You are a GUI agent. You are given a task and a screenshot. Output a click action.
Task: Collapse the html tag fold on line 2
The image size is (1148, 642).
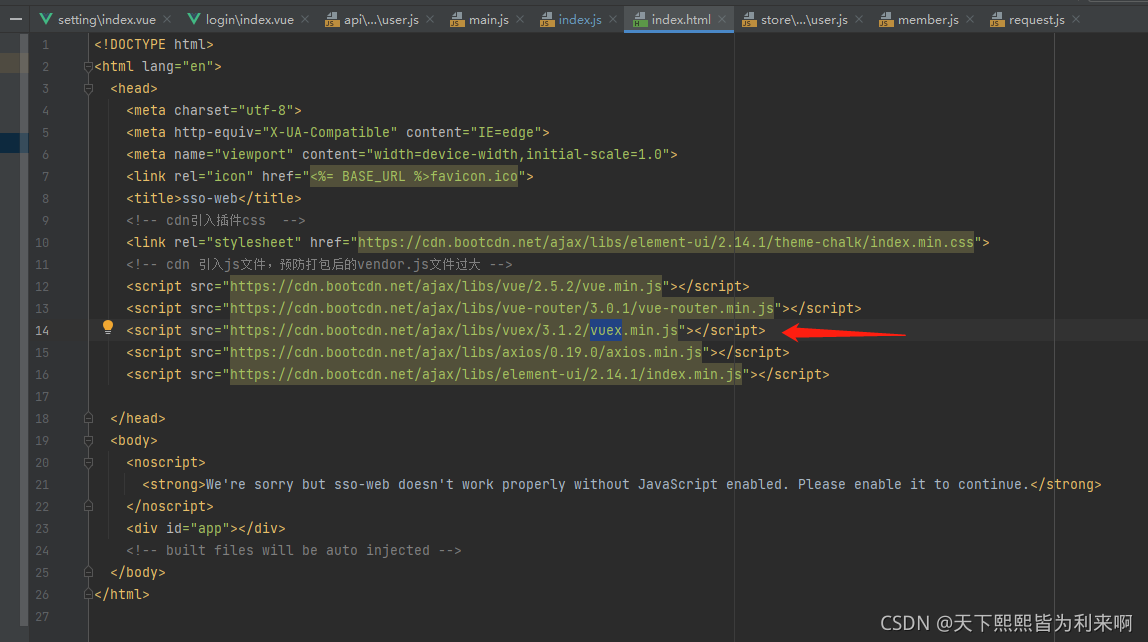(x=88, y=67)
